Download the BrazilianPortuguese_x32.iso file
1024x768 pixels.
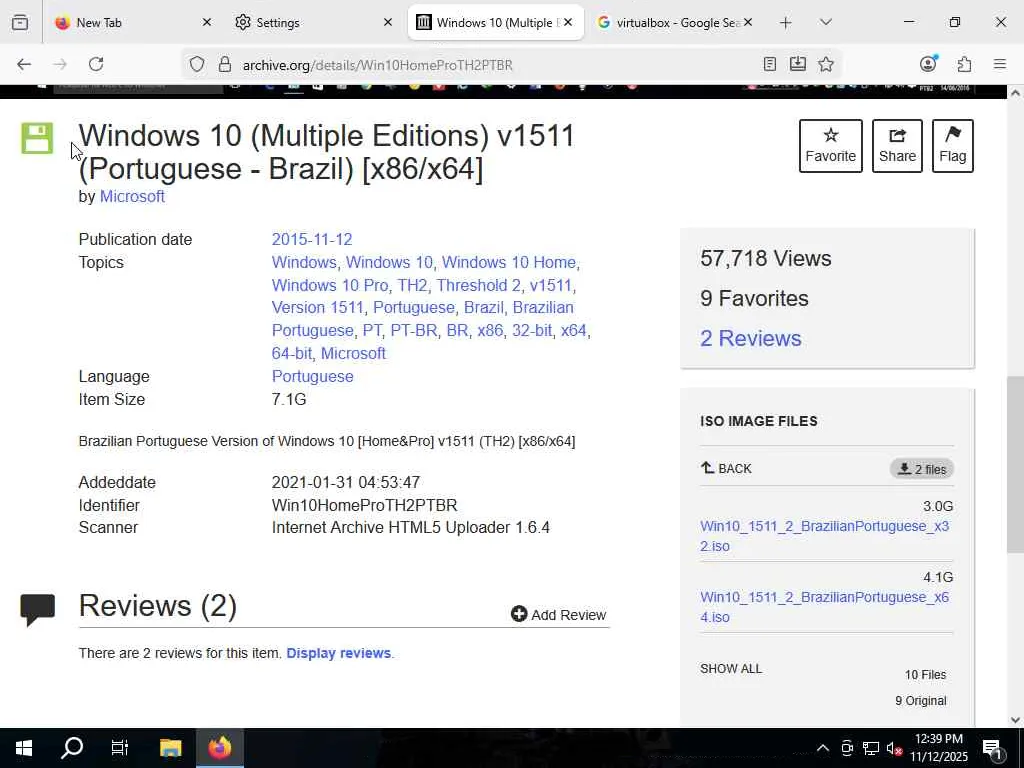tap(824, 536)
